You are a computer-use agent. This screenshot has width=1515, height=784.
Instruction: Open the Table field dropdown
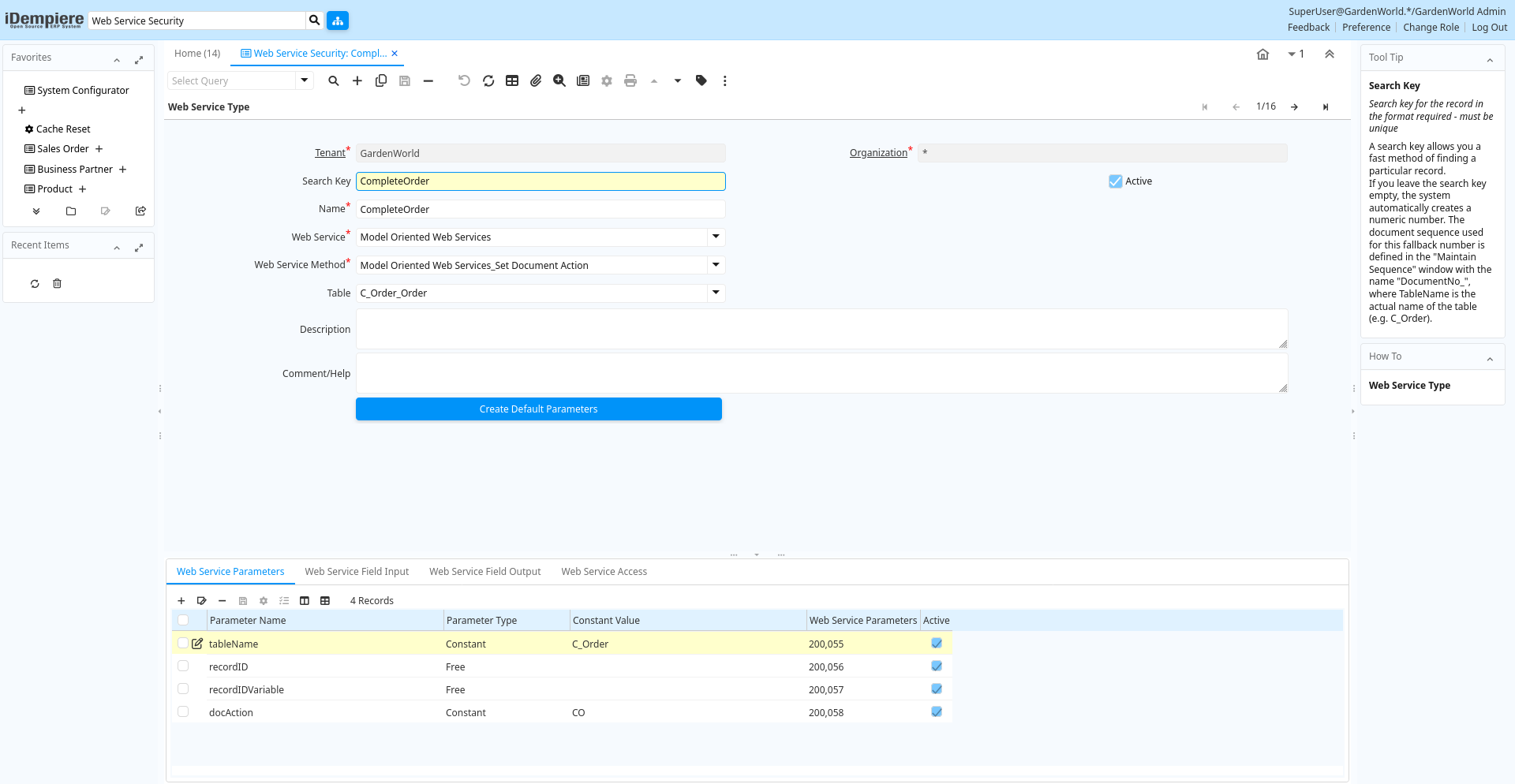(716, 293)
